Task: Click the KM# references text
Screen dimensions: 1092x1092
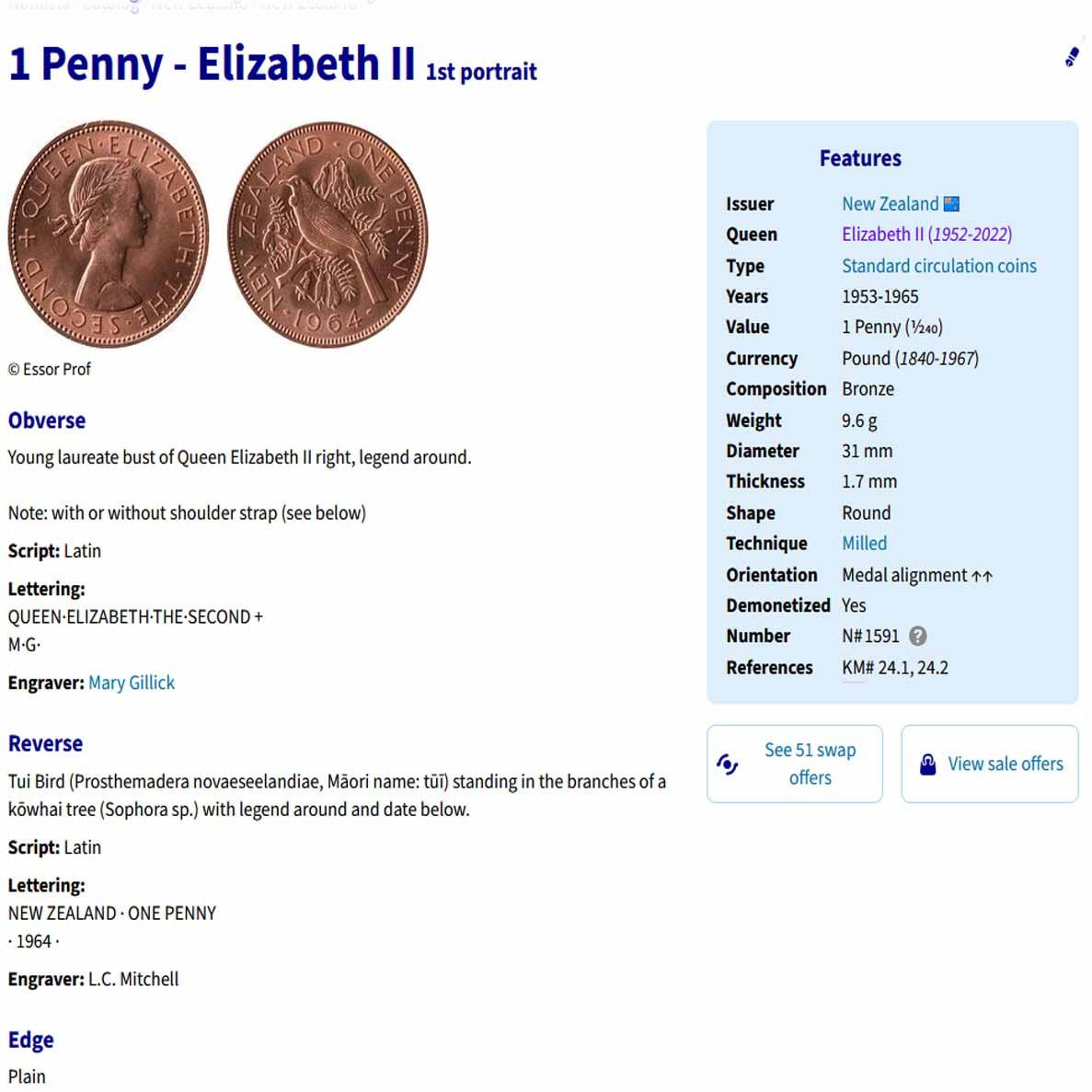Action: click(x=894, y=667)
